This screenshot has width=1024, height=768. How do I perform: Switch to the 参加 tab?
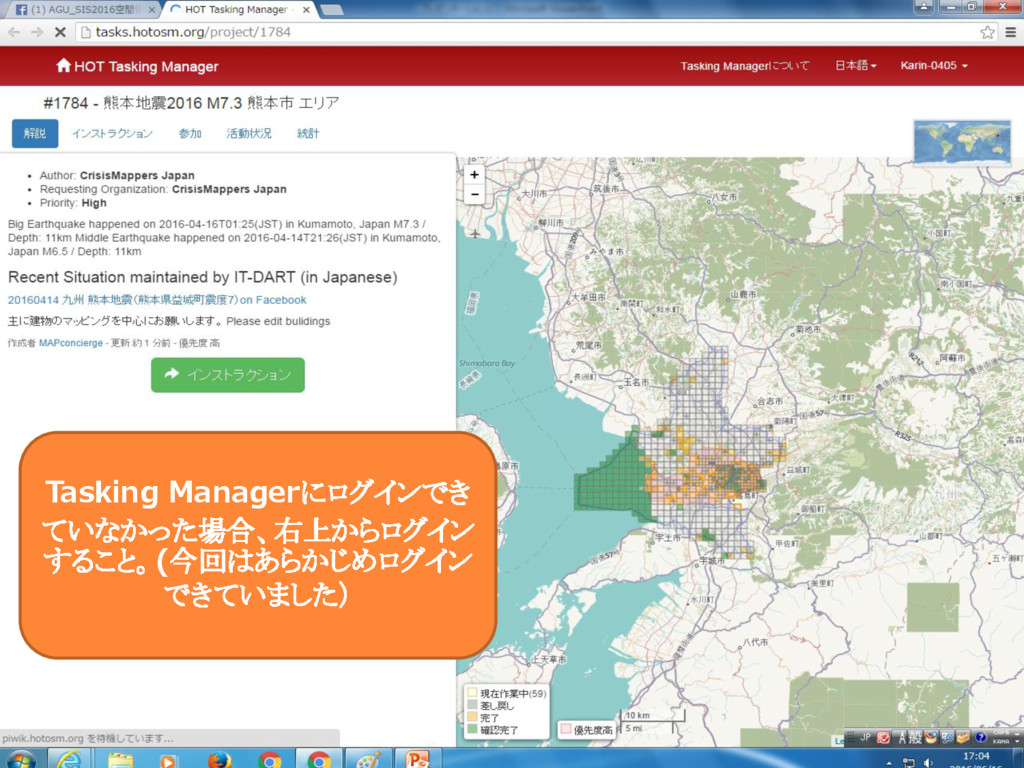[190, 133]
